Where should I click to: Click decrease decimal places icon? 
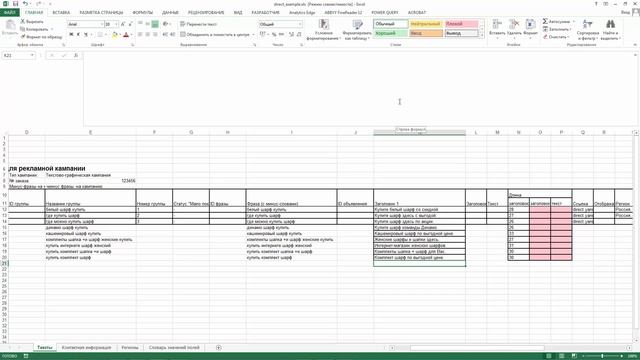click(x=299, y=35)
